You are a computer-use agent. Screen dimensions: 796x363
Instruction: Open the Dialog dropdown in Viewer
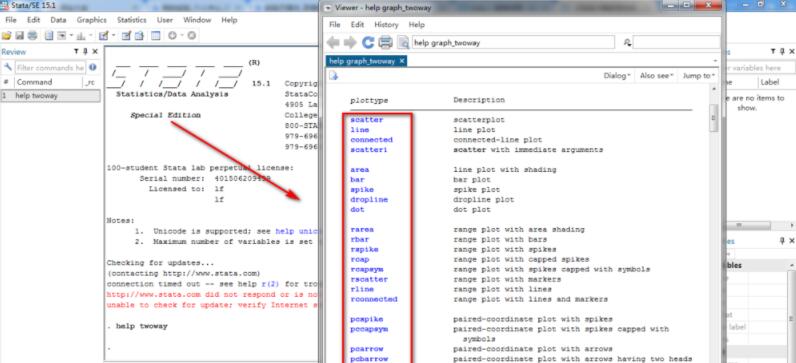pyautogui.click(x=617, y=76)
